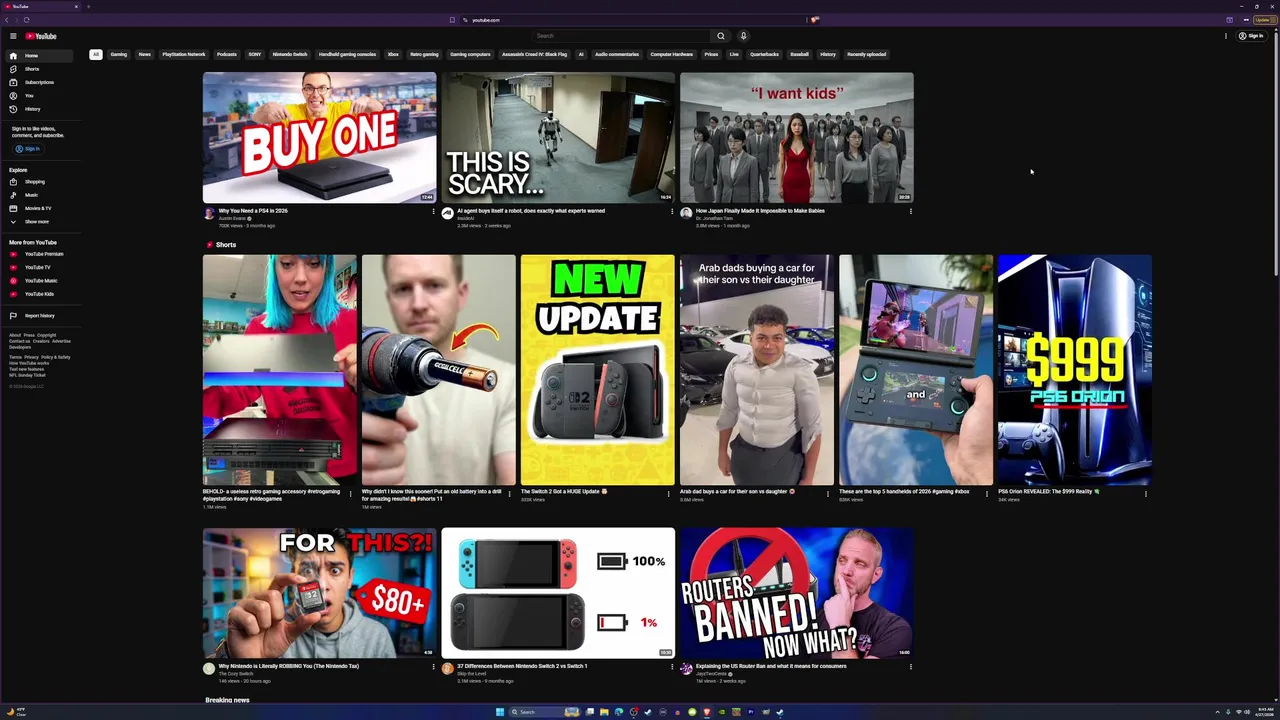Open the Switch battery 100% vs 1% thumbnail
The width and height of the screenshot is (1280, 720).
[x=558, y=593]
